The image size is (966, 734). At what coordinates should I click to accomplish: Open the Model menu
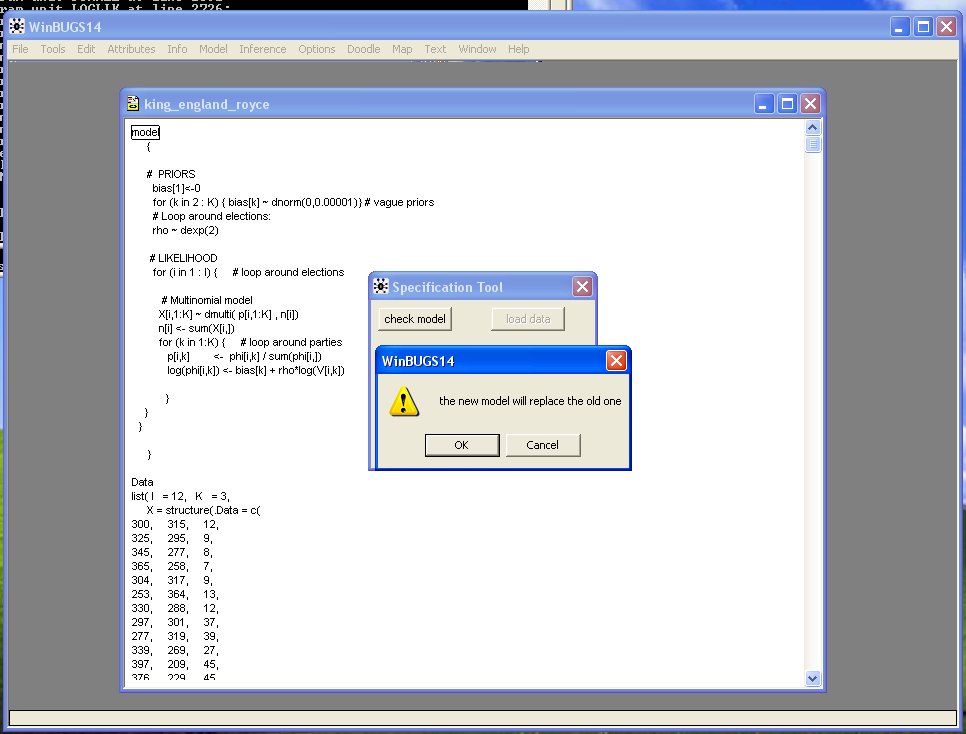pos(213,49)
